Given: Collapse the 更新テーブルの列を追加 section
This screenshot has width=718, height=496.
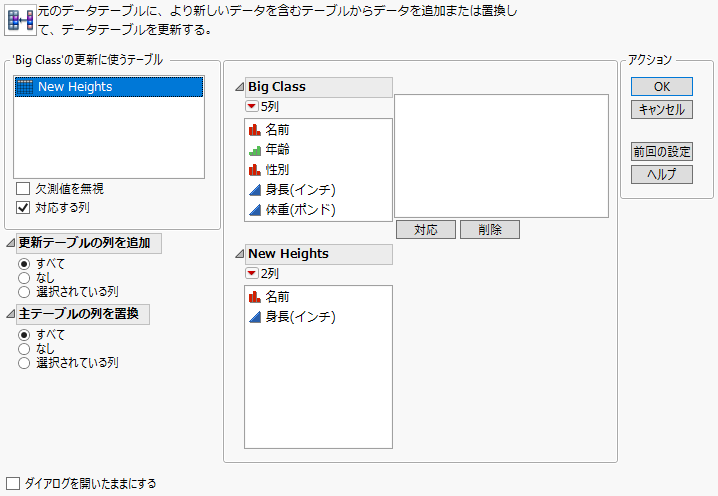Looking at the screenshot, I should (10, 243).
